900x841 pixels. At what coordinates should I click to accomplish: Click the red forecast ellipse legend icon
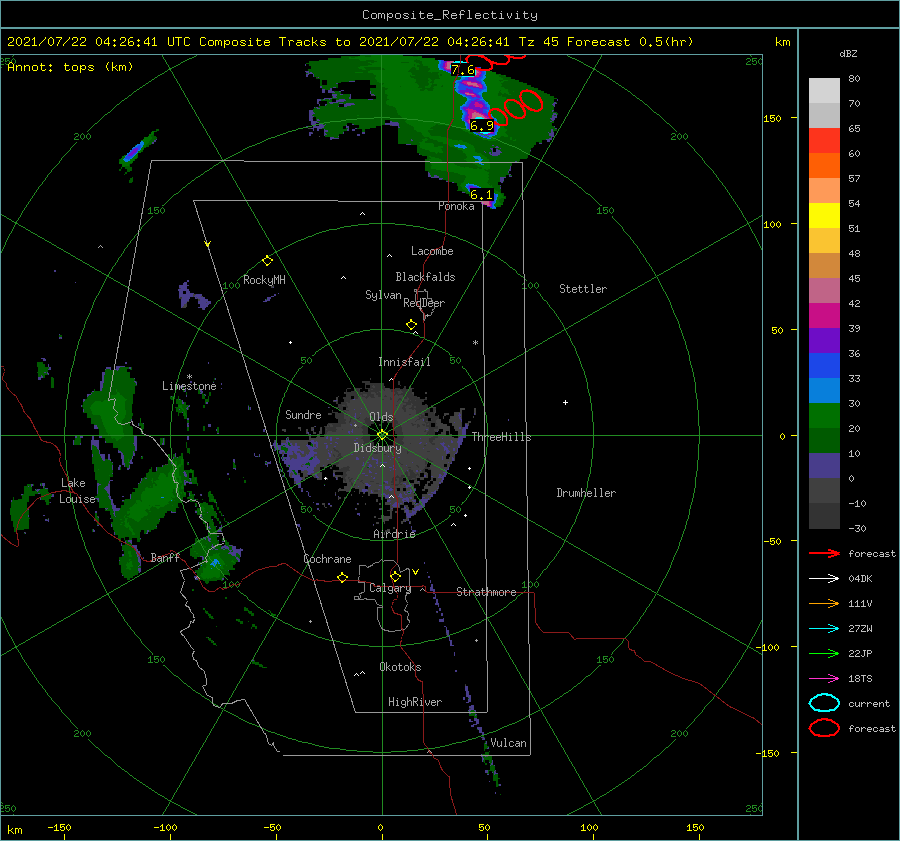click(824, 728)
